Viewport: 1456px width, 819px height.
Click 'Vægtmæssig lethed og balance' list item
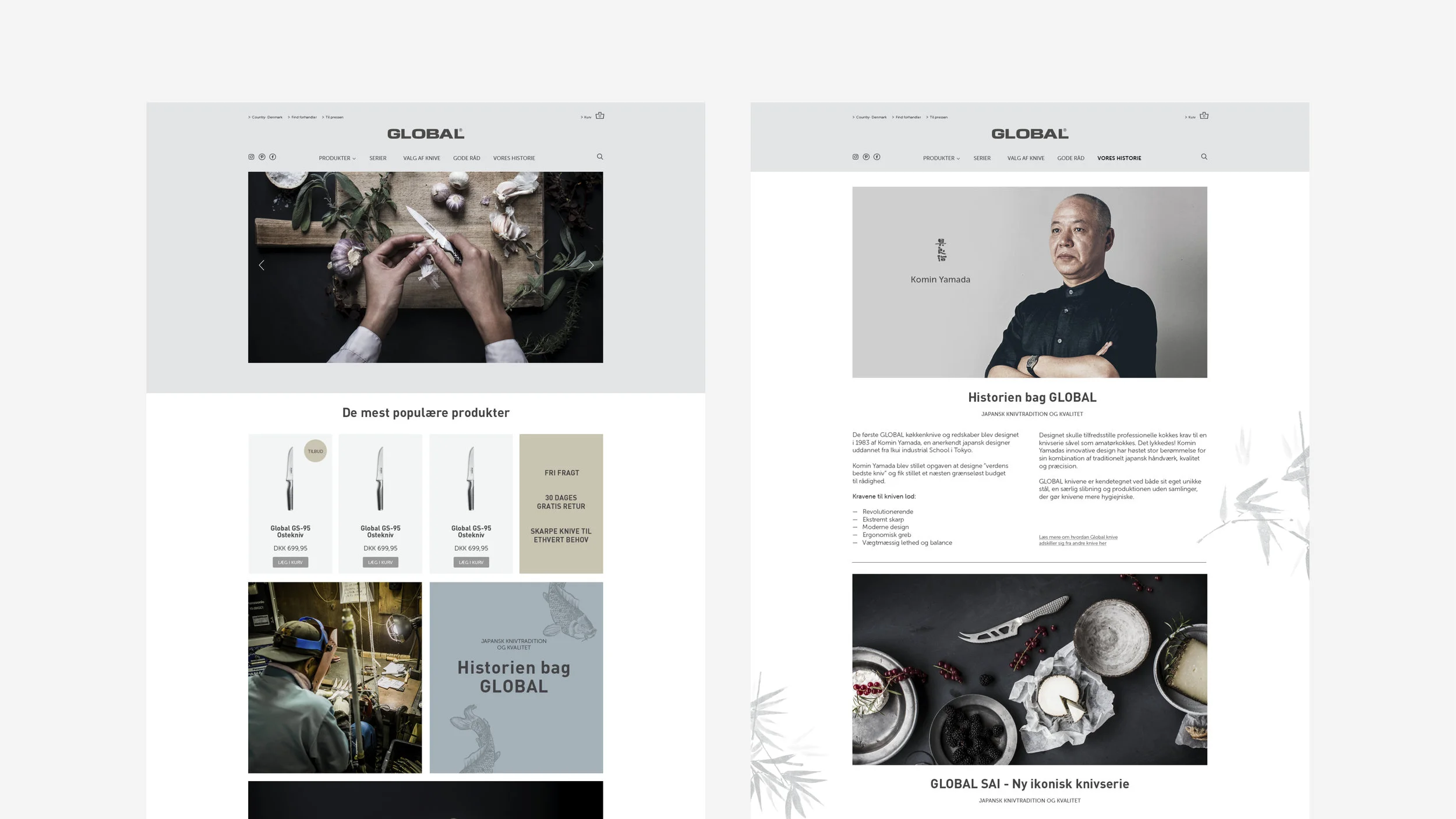907,542
